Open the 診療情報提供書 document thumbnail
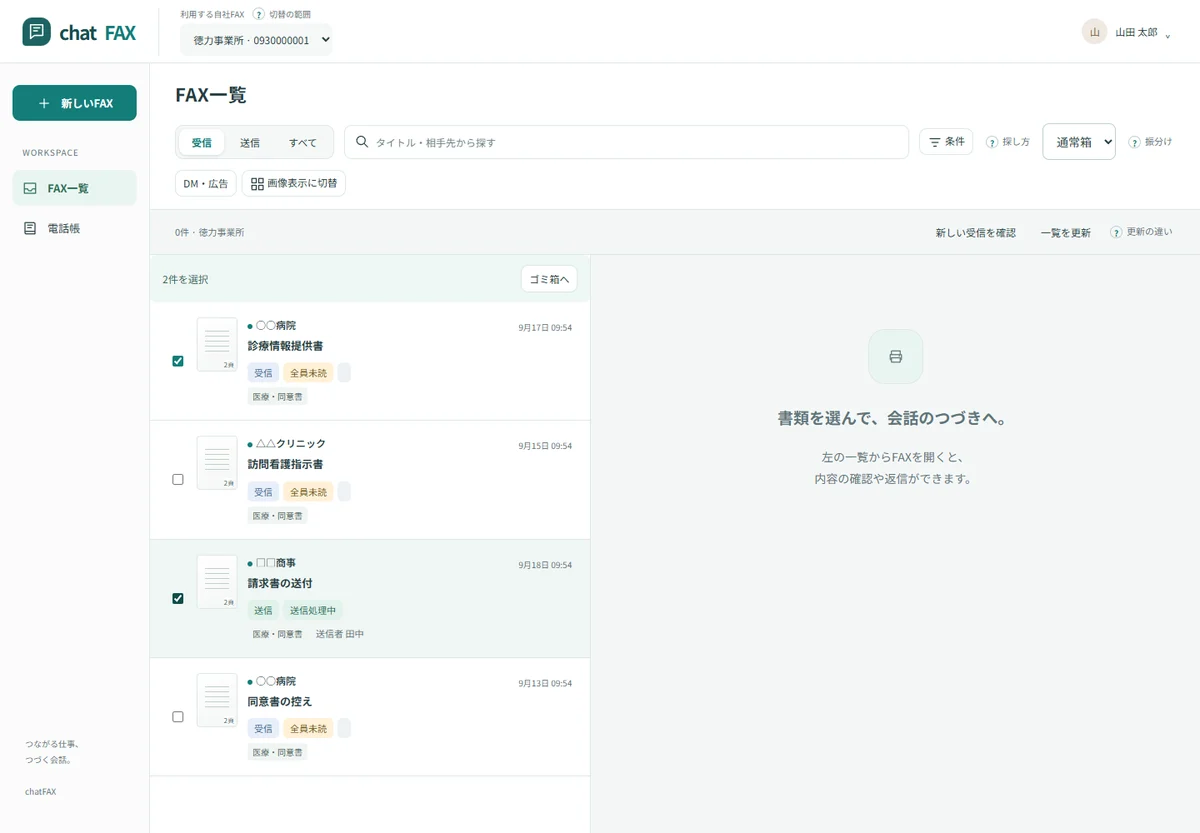Screen dimensions: 1200x833 (x=217, y=344)
